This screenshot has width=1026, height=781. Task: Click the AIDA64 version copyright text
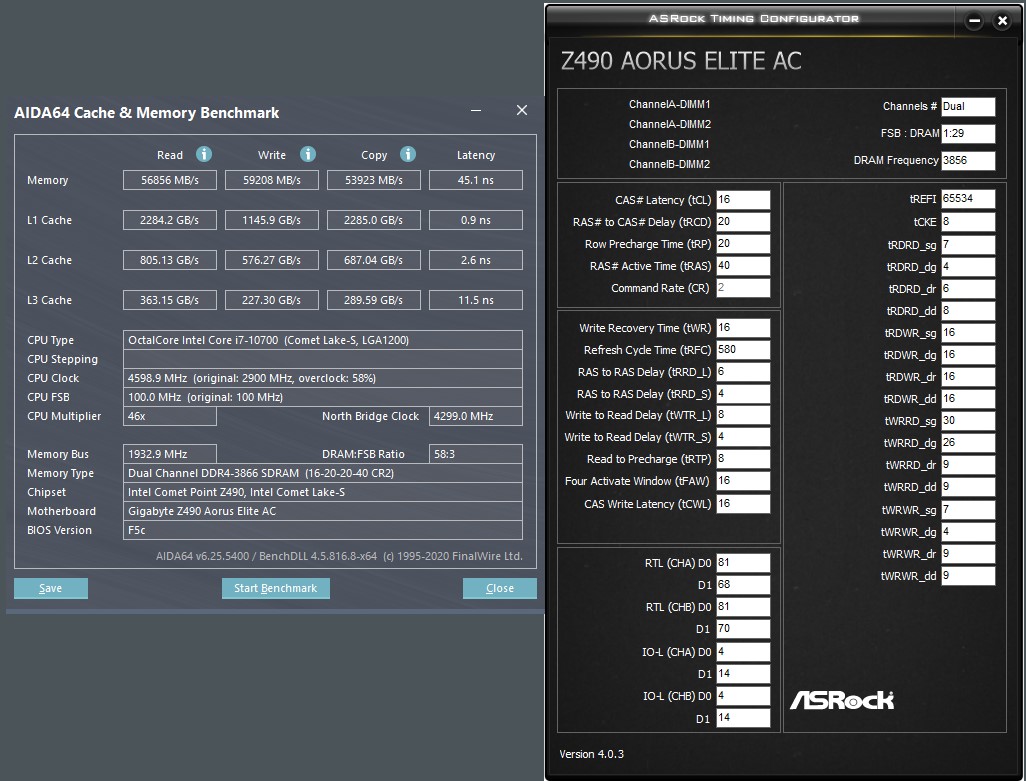pyautogui.click(x=339, y=556)
